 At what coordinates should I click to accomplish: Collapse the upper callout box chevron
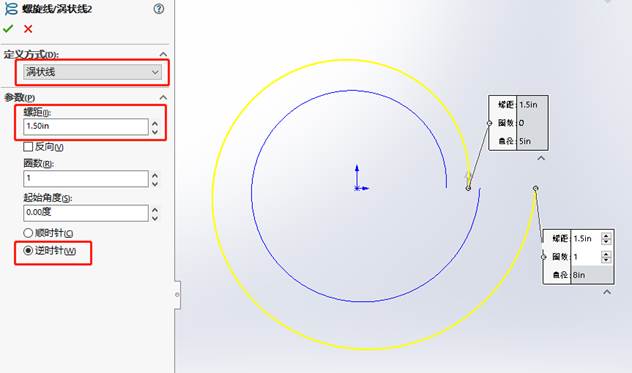pyautogui.click(x=541, y=158)
